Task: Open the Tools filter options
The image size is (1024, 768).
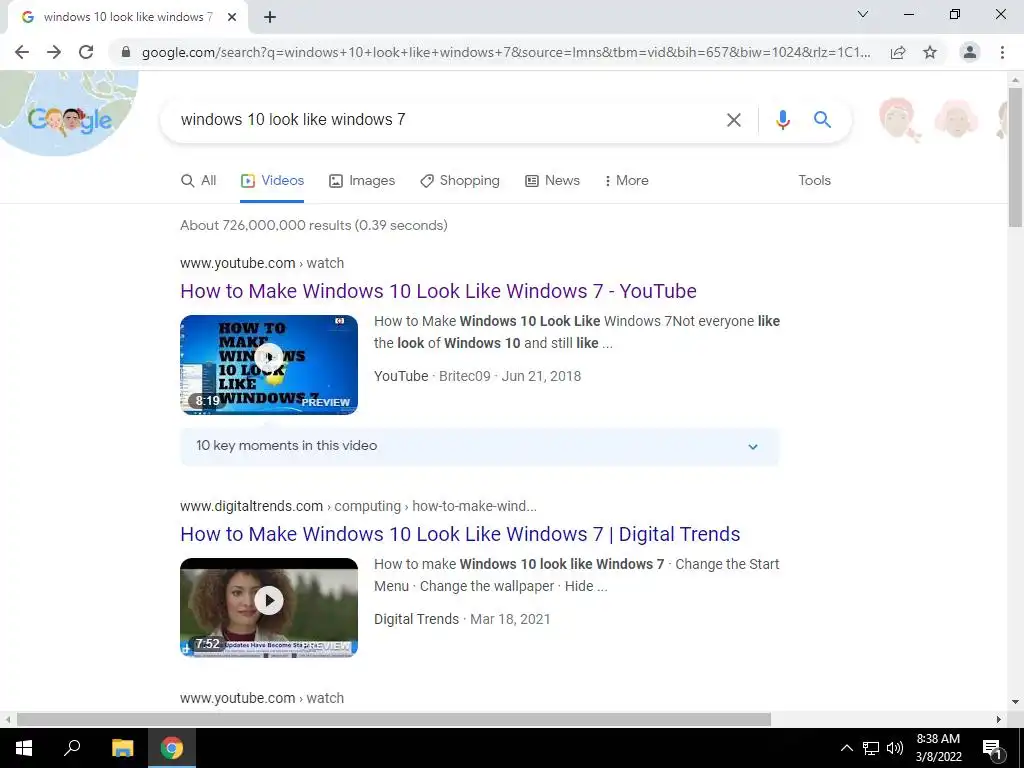Action: click(814, 181)
